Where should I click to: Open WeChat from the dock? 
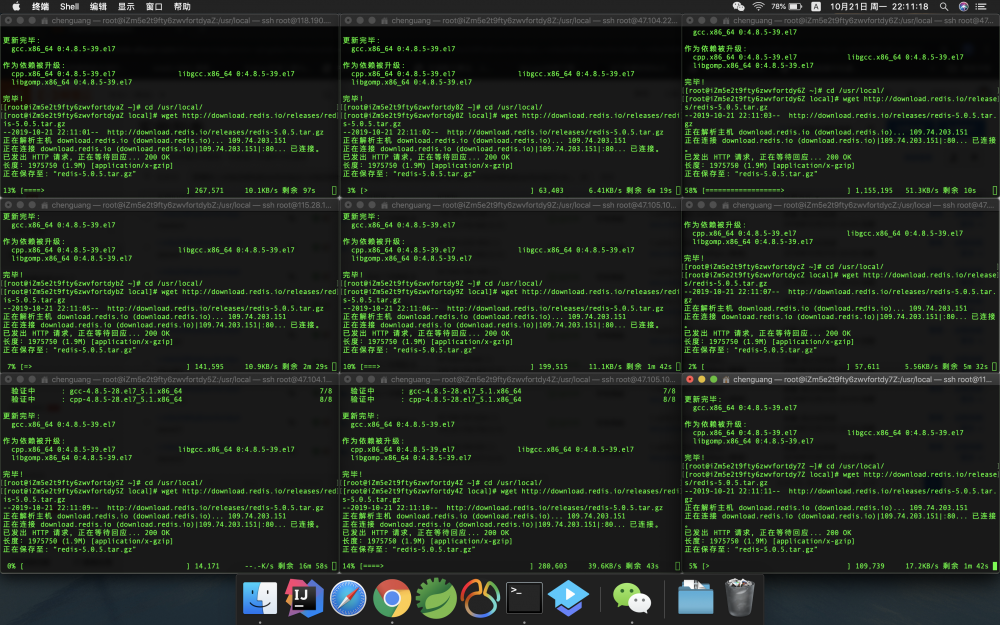pos(632,597)
